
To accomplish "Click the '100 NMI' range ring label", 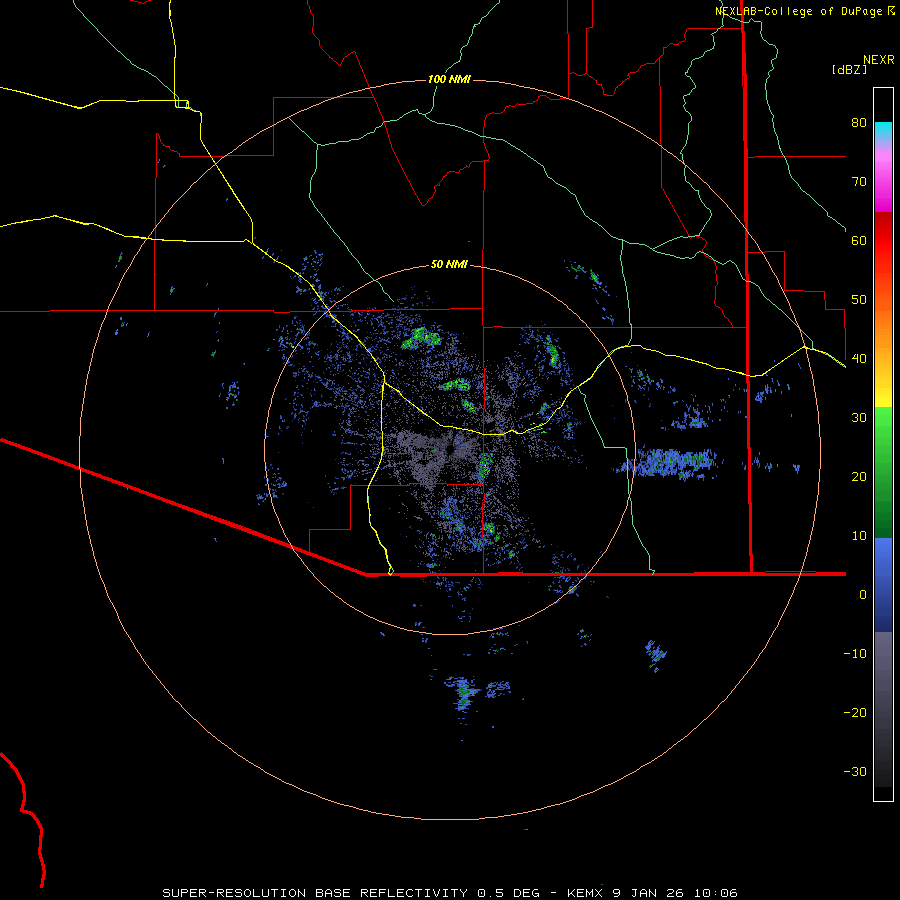I will click(x=449, y=79).
